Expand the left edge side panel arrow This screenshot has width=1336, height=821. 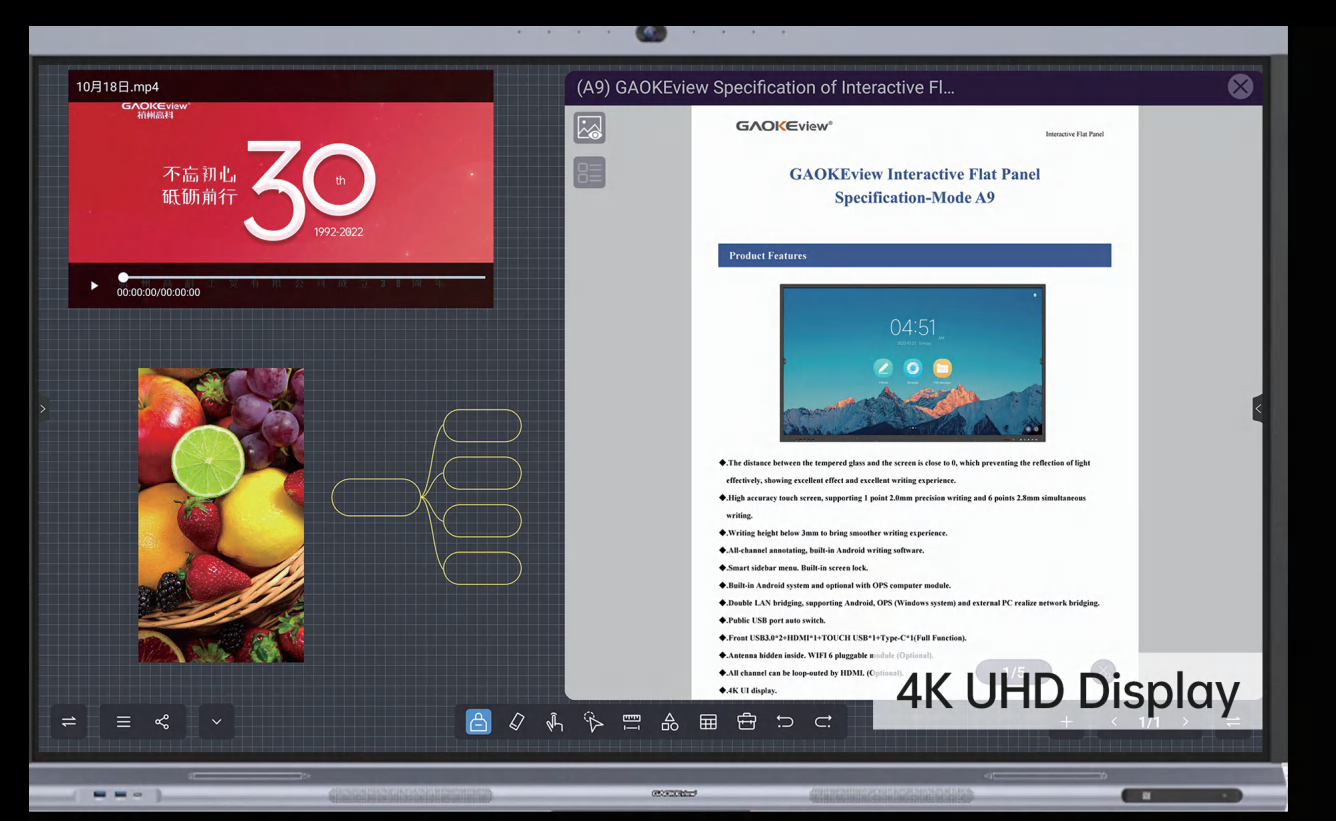pos(43,408)
